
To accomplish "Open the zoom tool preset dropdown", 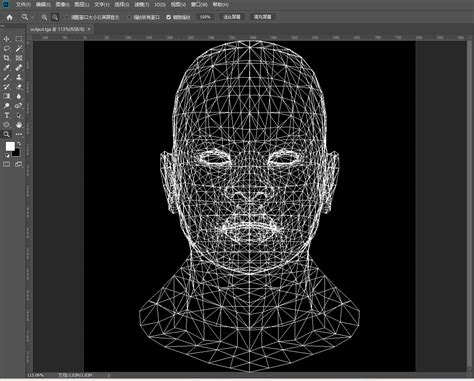I will point(27,17).
